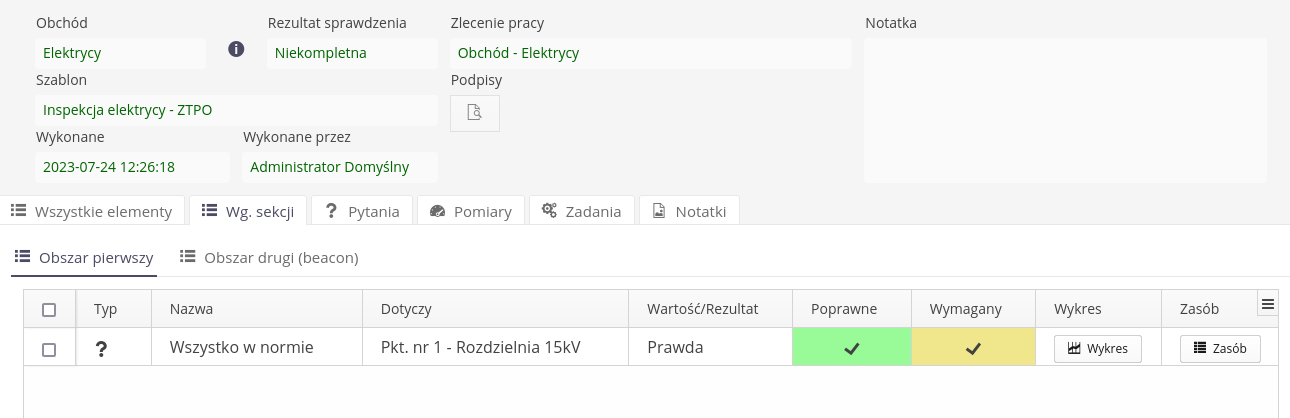
Task: Open the grid column menu icon
Action: pos(1268,305)
